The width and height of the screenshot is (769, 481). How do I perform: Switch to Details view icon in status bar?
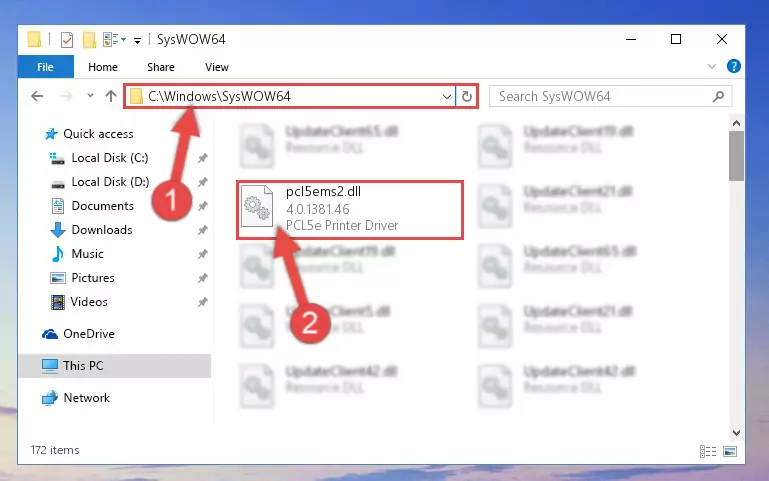[x=708, y=451]
